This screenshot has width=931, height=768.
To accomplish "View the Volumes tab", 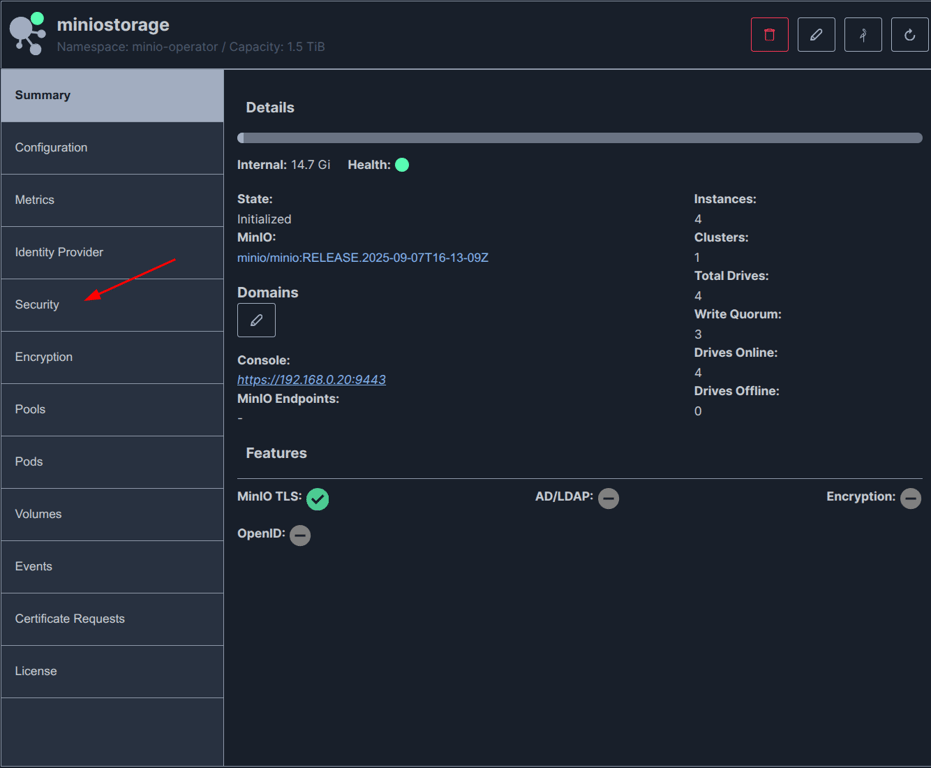I will (x=112, y=514).
